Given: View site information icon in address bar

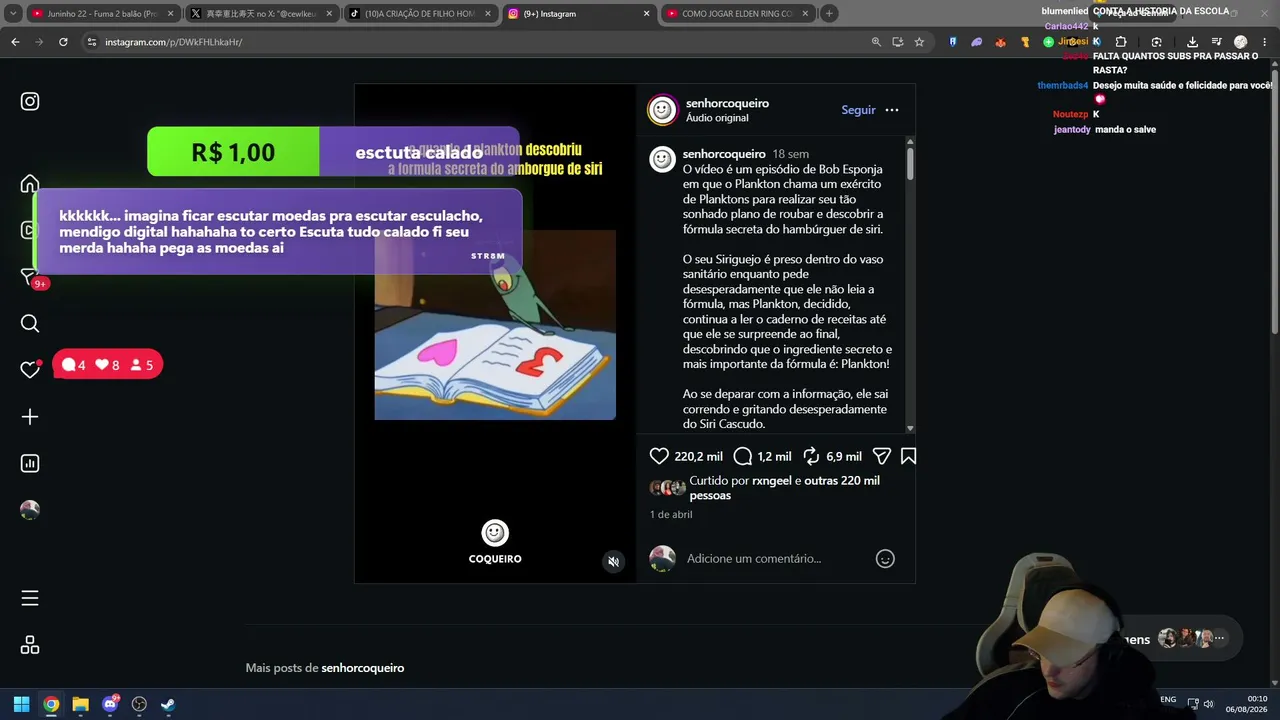Looking at the screenshot, I should coord(91,42).
